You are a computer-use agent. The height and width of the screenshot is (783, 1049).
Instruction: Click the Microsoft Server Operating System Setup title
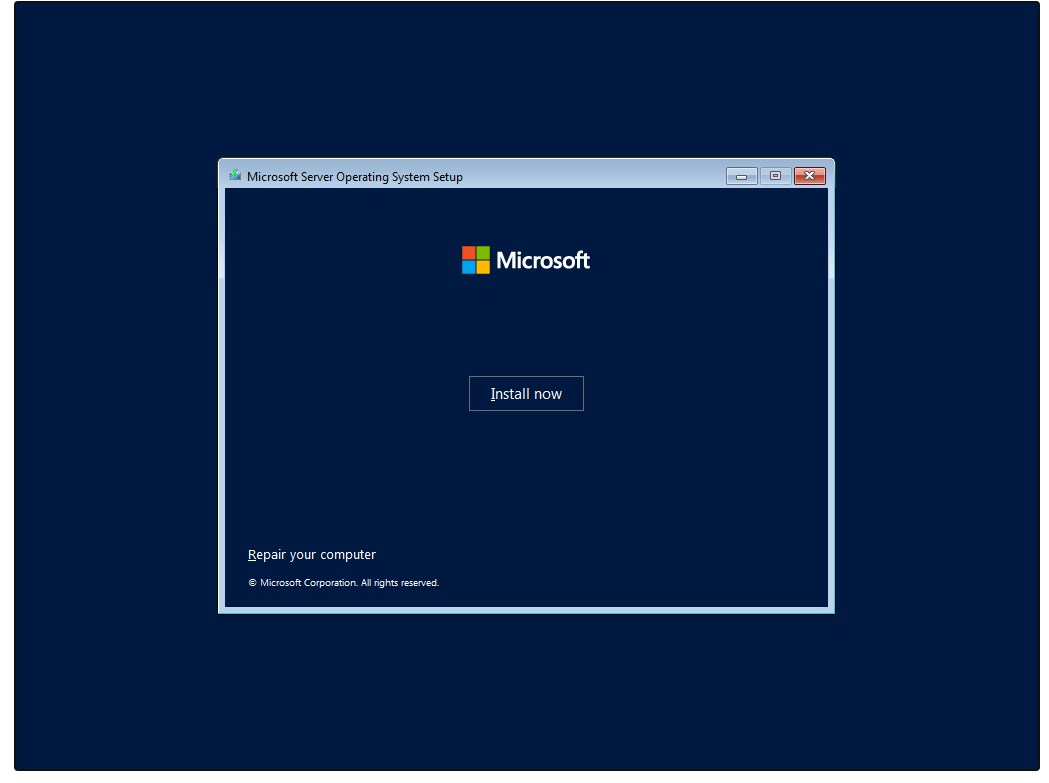tap(355, 177)
